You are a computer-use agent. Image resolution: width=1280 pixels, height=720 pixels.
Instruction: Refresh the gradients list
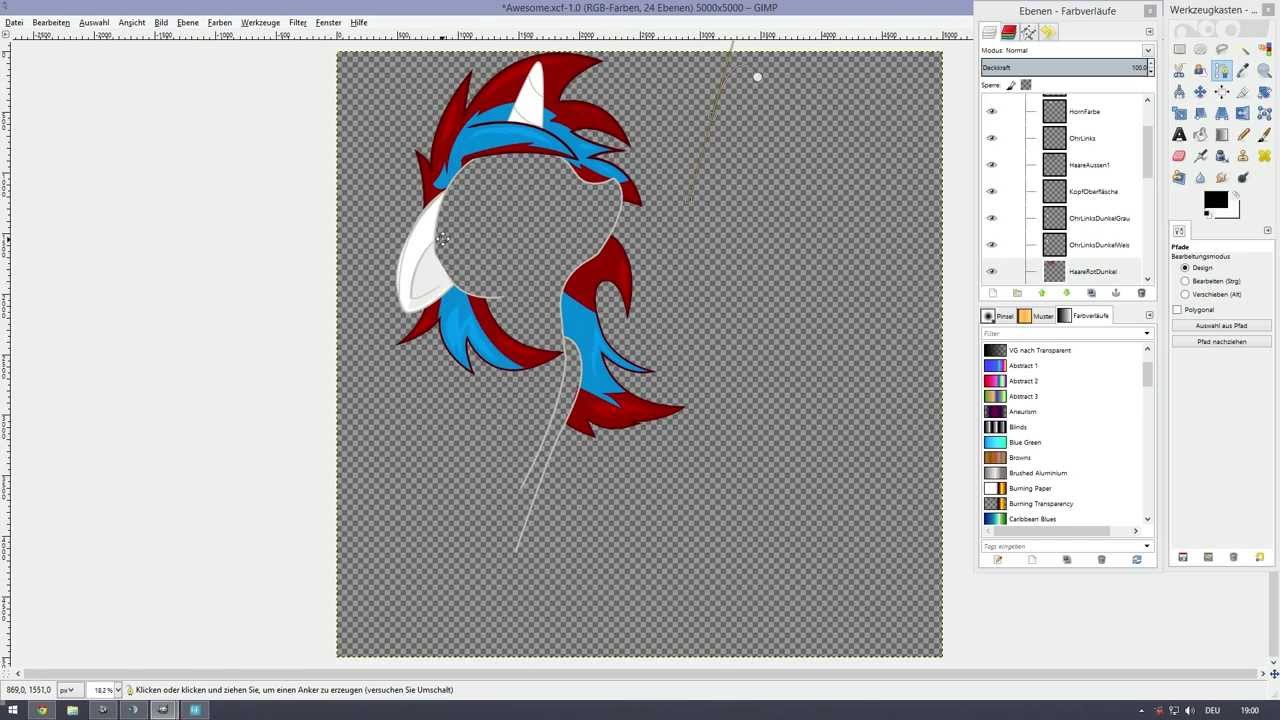pos(1137,560)
